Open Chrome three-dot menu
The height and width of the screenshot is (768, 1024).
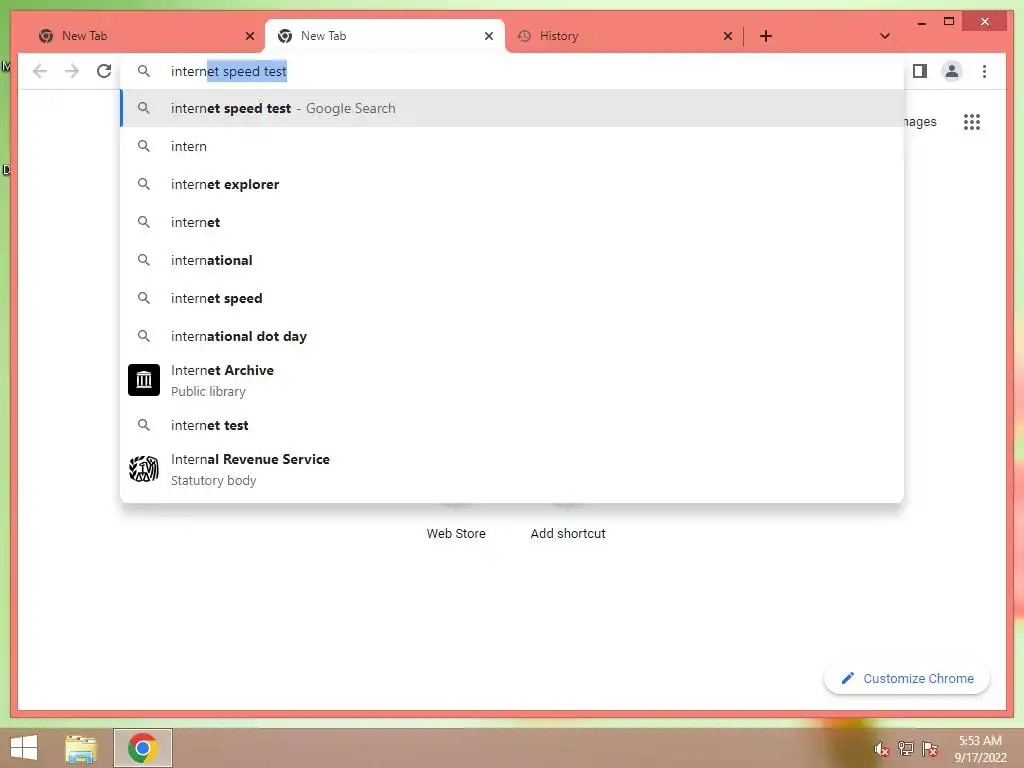tap(984, 71)
